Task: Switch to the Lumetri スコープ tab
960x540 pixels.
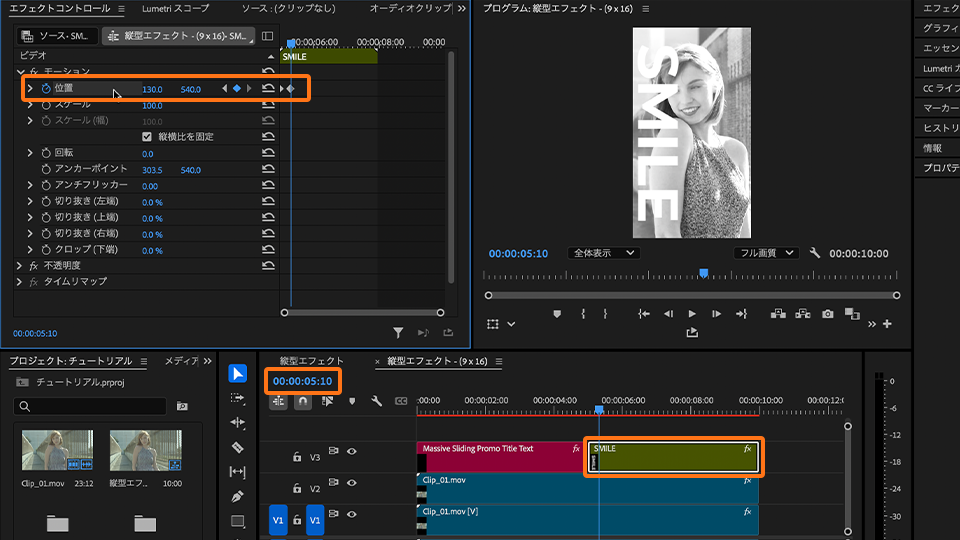Action: [175, 9]
